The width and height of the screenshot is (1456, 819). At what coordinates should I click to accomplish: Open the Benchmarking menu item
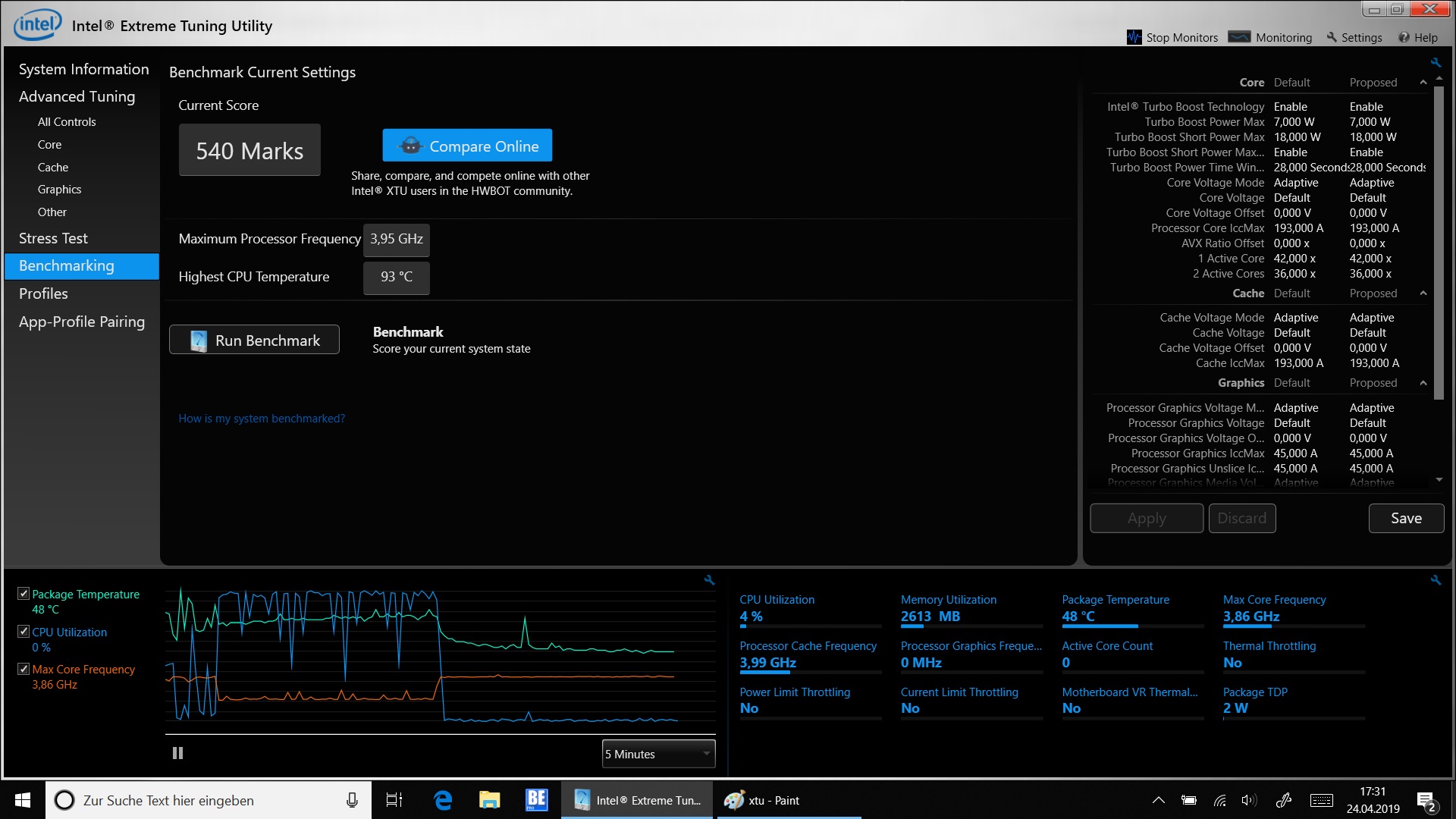pyautogui.click(x=66, y=265)
